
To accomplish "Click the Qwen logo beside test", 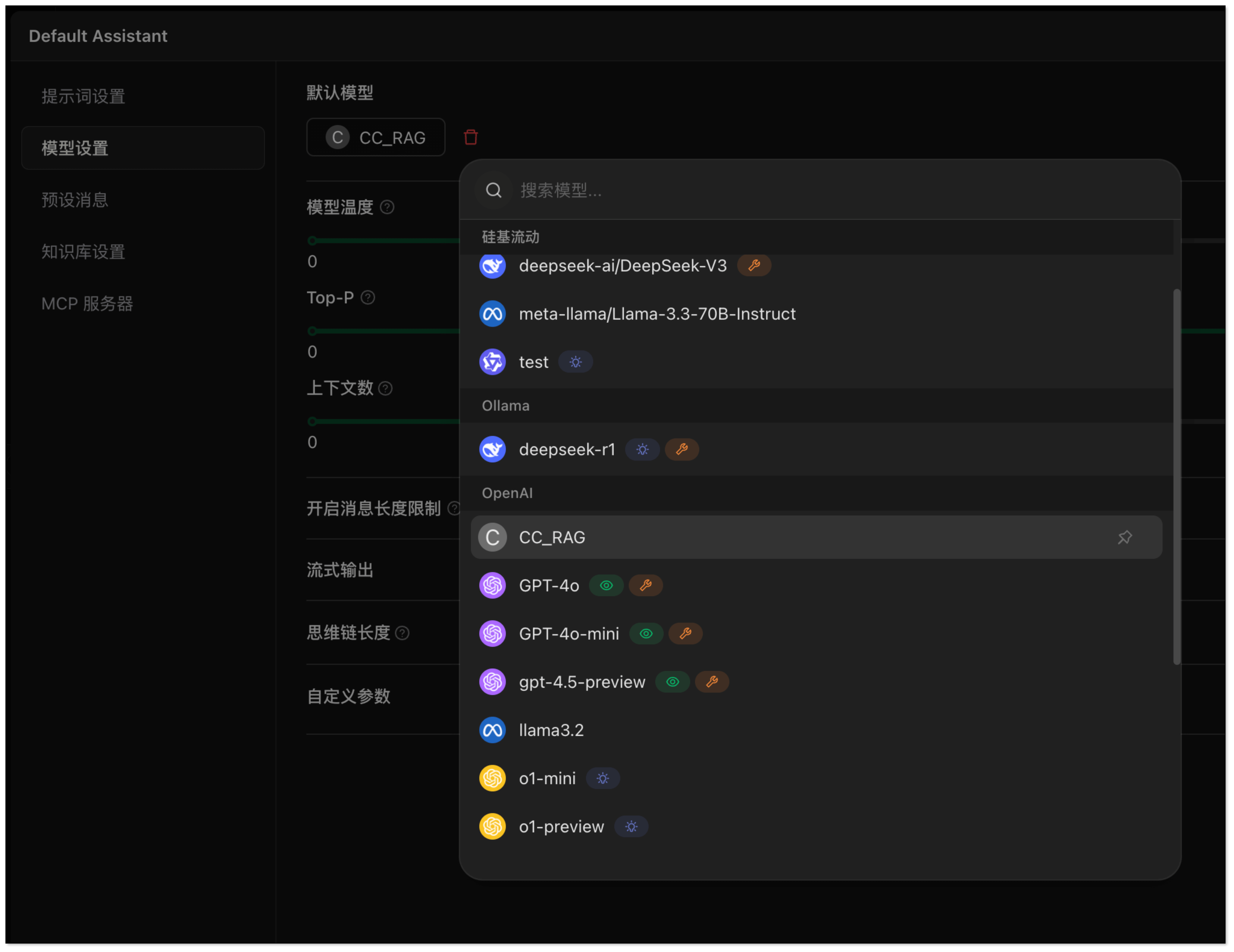I will 493,362.
